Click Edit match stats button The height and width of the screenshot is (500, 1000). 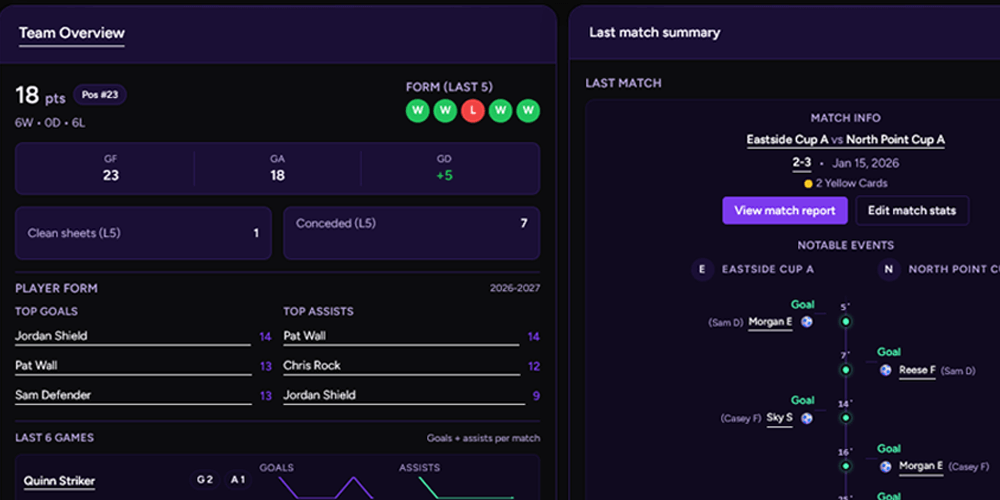[x=912, y=210]
